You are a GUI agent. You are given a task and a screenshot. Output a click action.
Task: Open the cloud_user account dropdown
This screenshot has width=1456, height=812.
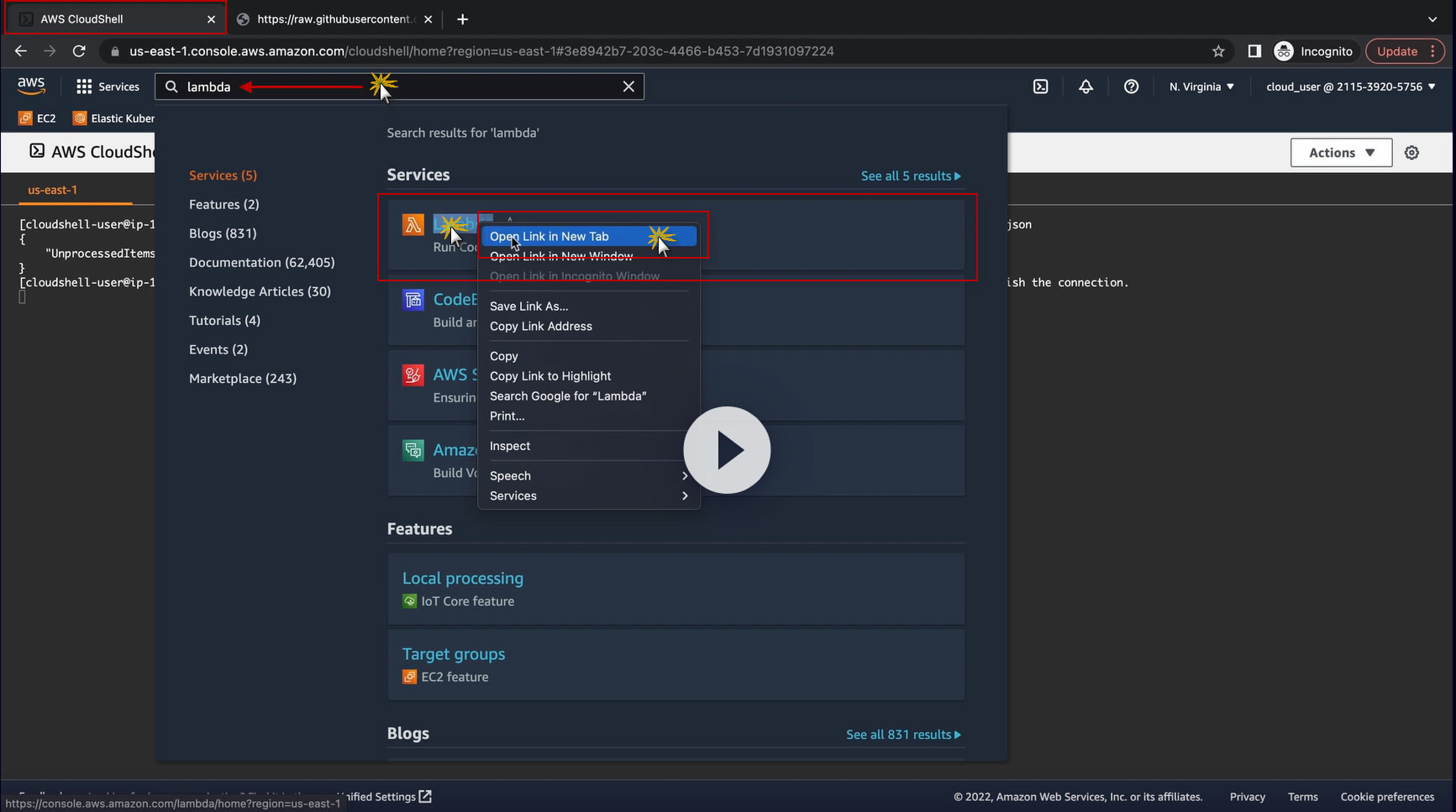coord(1350,86)
